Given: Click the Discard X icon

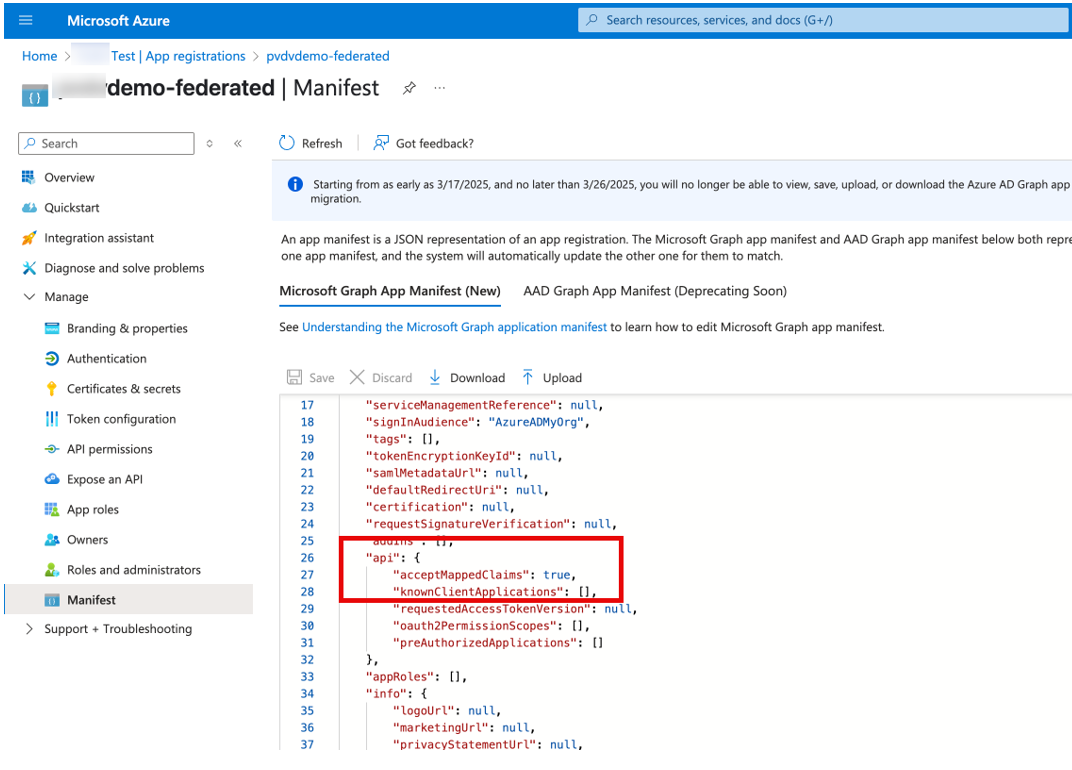Looking at the screenshot, I should click(x=357, y=377).
